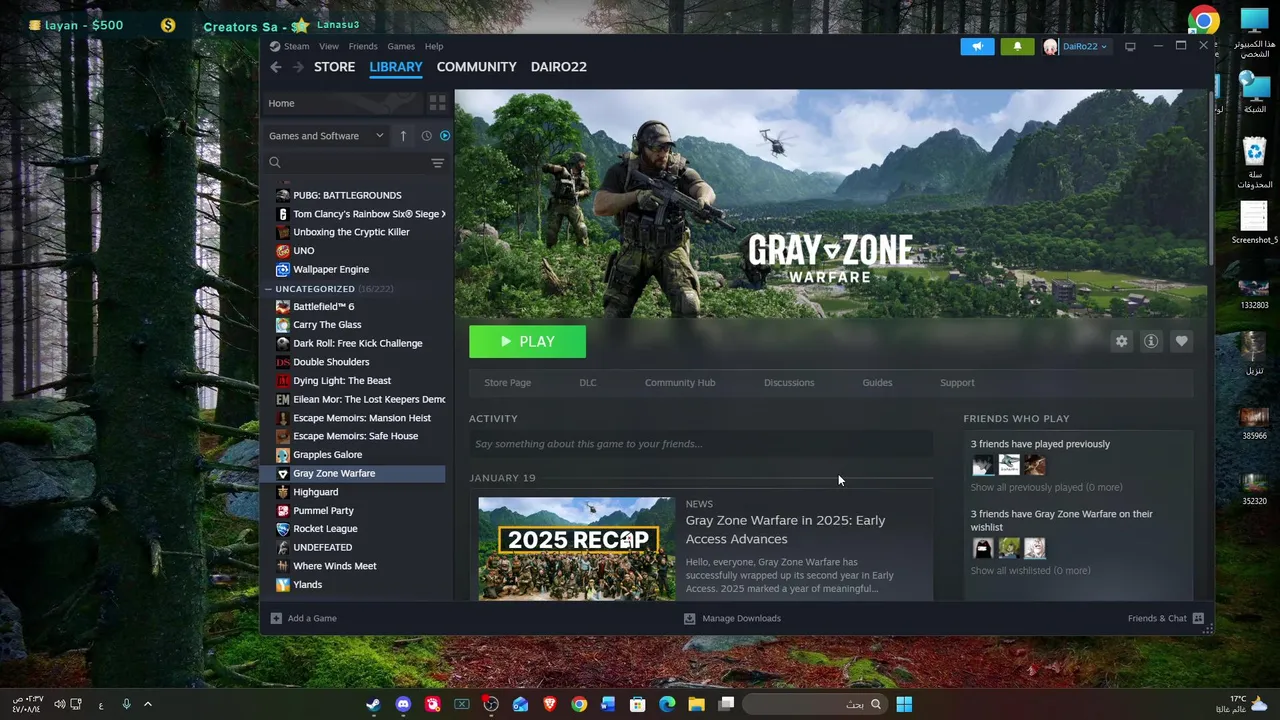Image resolution: width=1280 pixels, height=720 pixels.
Task: Open the Manage Downloads icon
Action: [689, 618]
